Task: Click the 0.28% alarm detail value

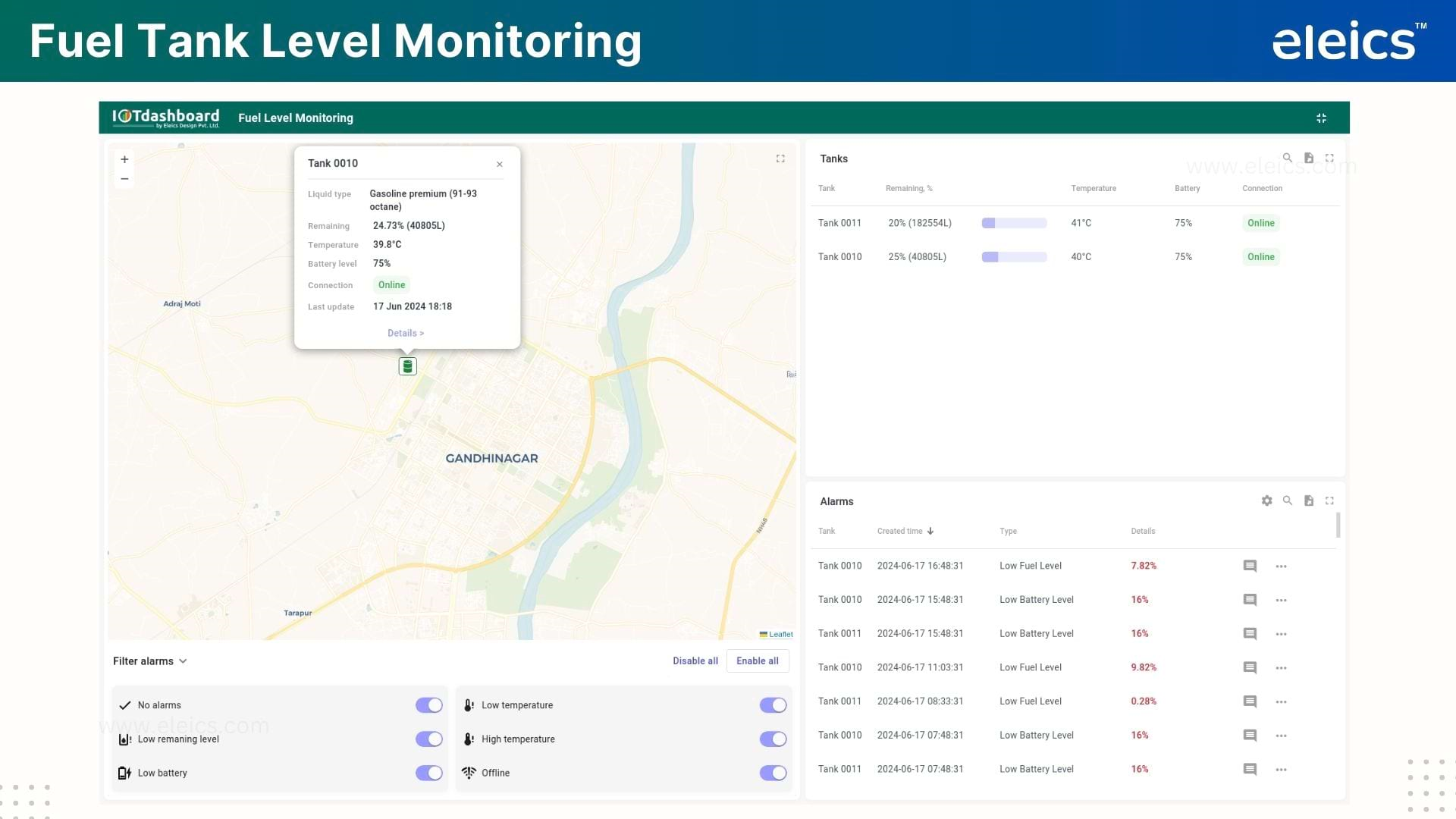Action: 1144,702
